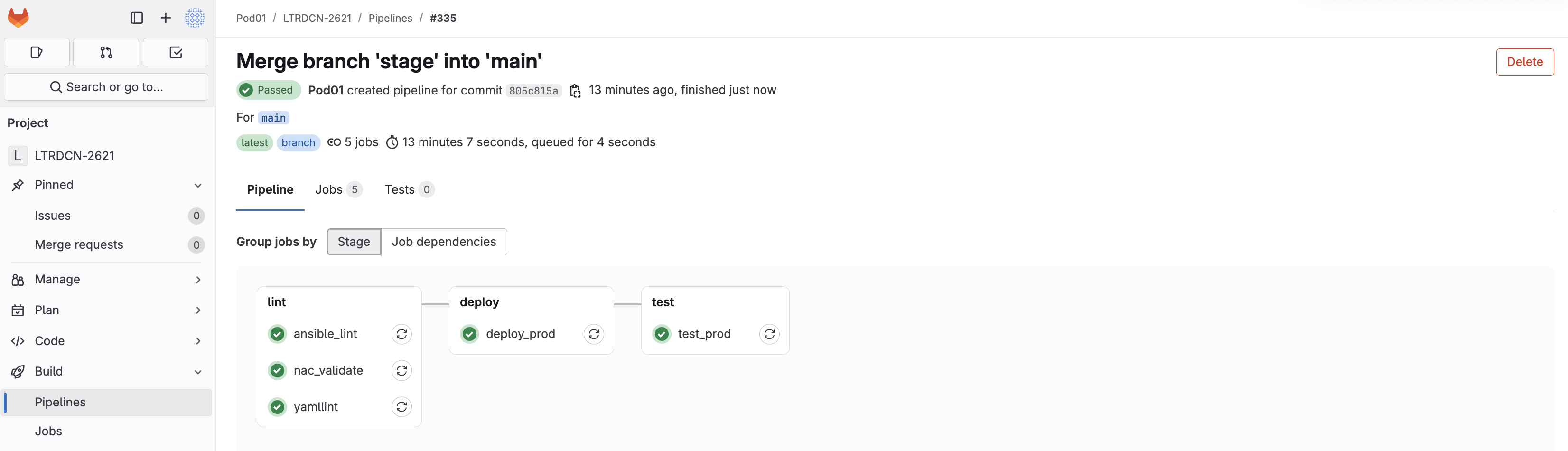The width and height of the screenshot is (1568, 451).
Task: Open the user avatar menu
Action: [195, 18]
